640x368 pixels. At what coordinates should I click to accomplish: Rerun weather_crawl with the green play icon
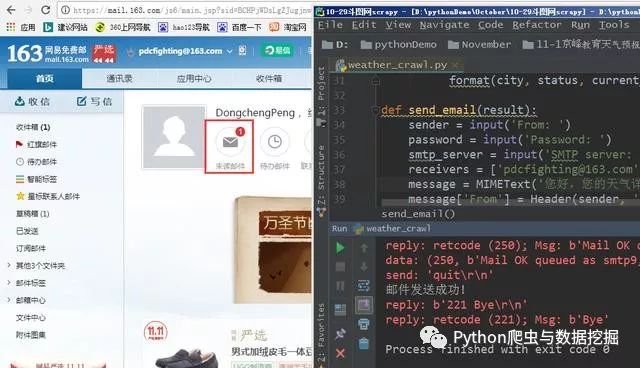[340, 248]
